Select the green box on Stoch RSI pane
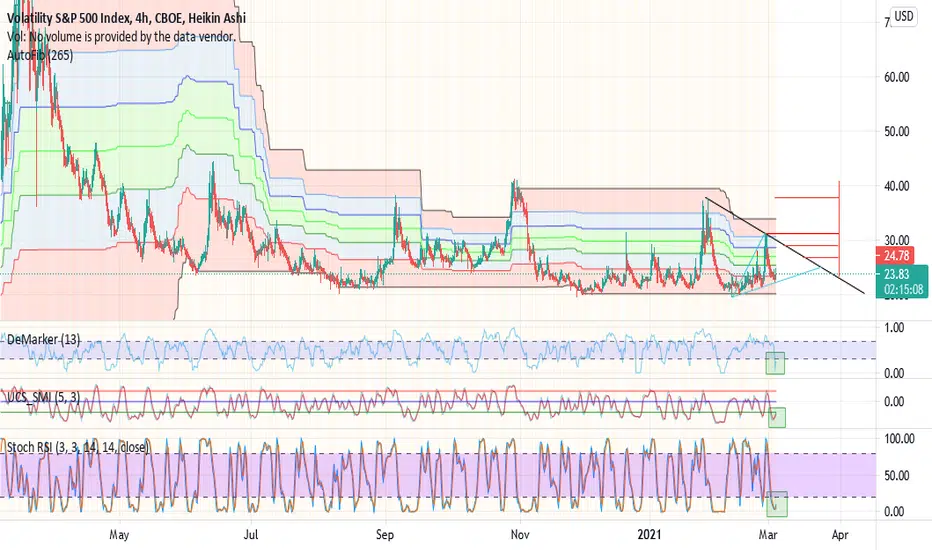The height and width of the screenshot is (550, 932). (x=776, y=504)
